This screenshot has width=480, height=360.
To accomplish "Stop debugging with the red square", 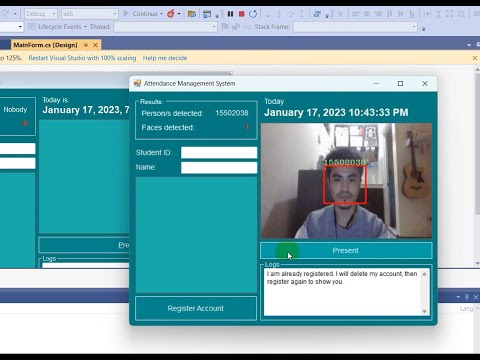I will 242,14.
